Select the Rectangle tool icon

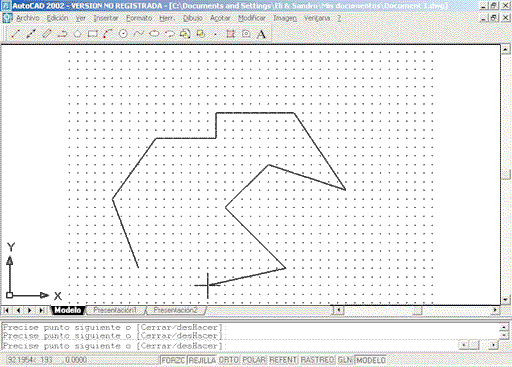coord(92,34)
